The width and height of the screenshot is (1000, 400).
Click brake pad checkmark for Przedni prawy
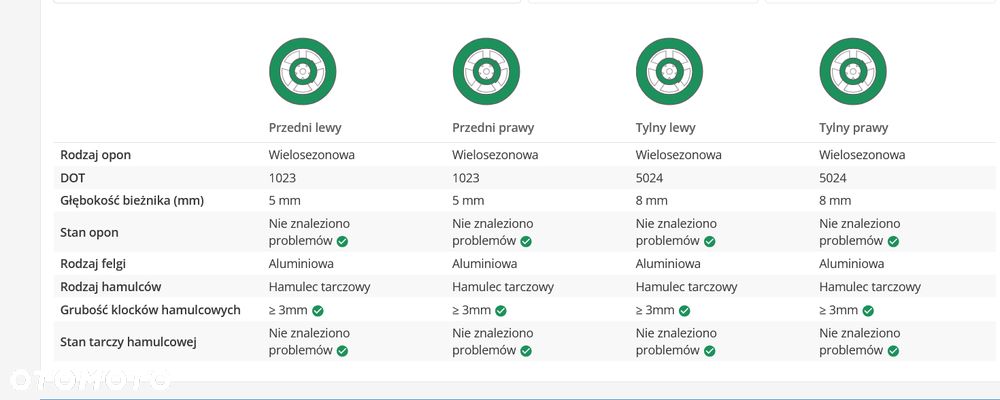pyautogui.click(x=501, y=311)
